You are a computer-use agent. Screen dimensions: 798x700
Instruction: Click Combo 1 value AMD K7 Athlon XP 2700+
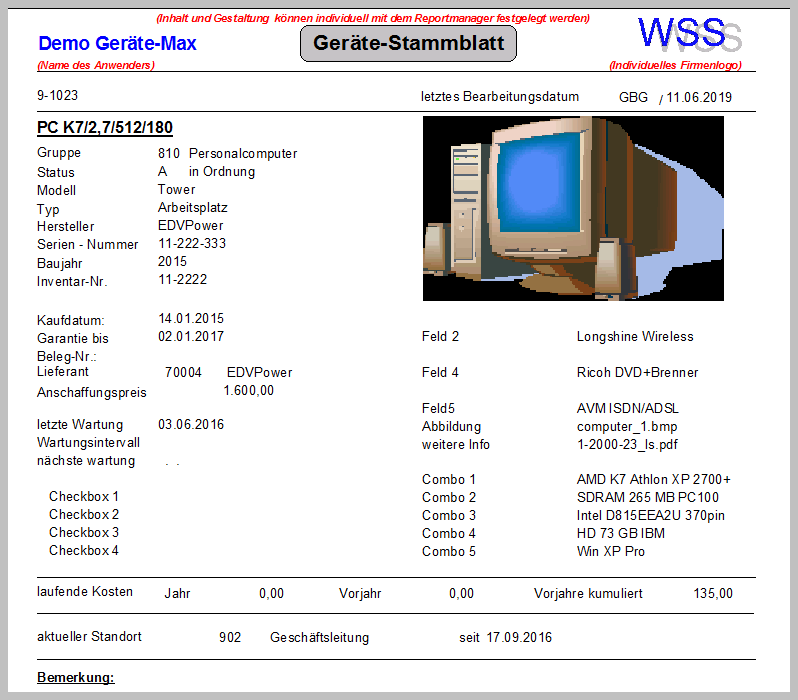click(x=653, y=480)
